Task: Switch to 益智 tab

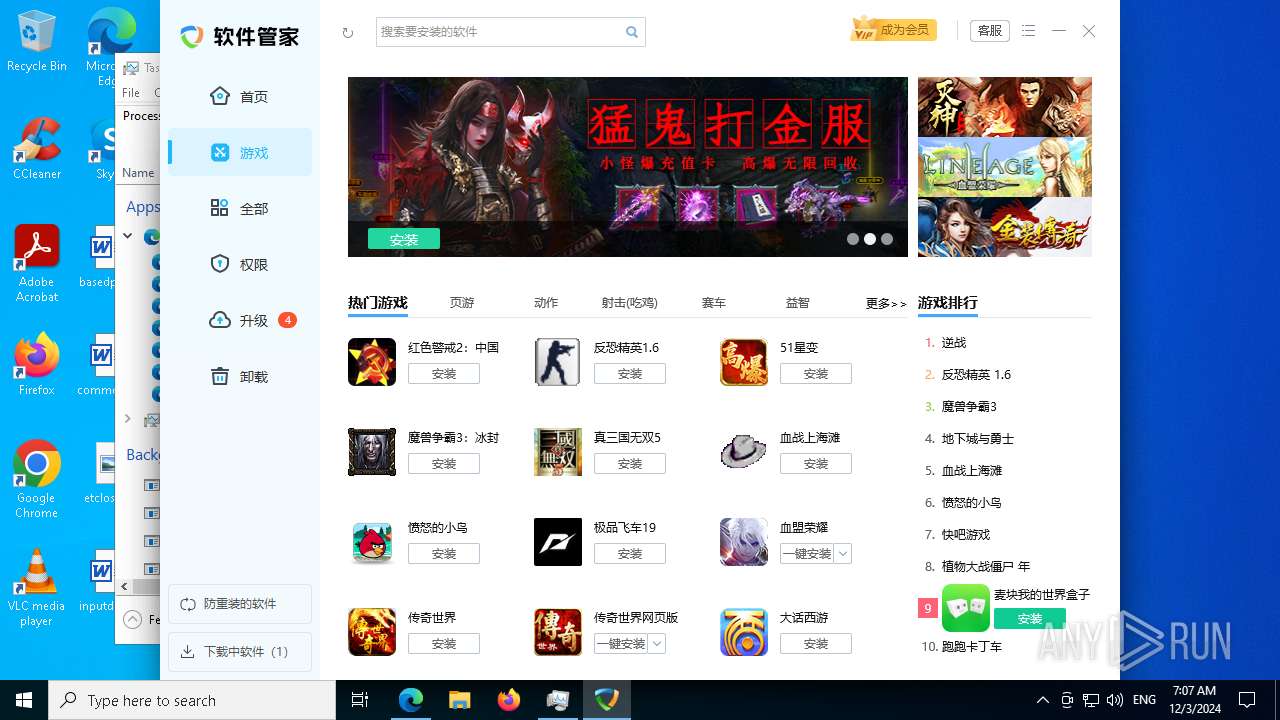Action: [798, 303]
